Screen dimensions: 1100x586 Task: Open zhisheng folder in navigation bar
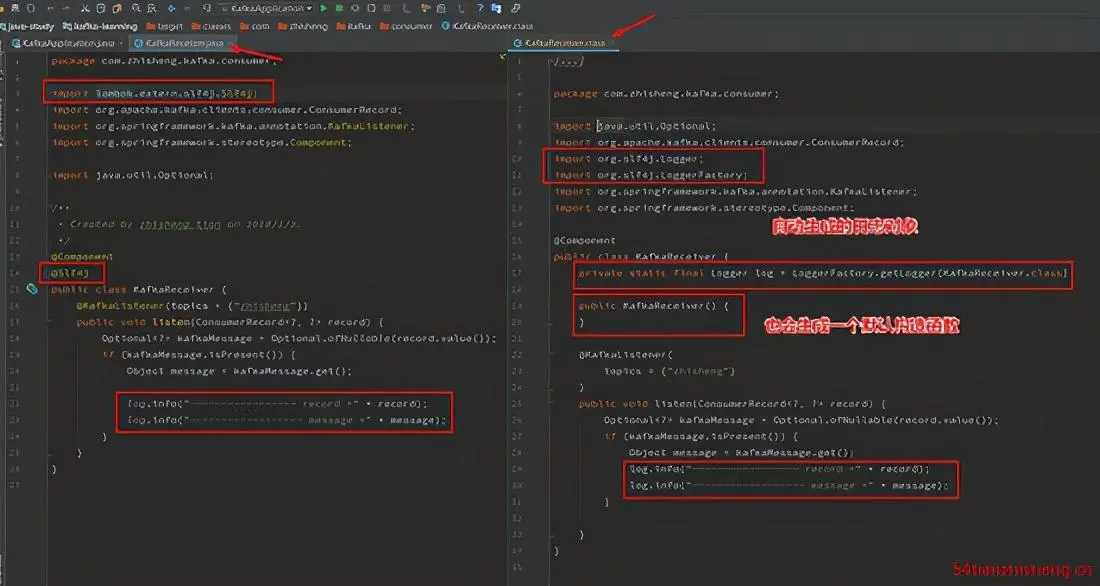click(303, 26)
